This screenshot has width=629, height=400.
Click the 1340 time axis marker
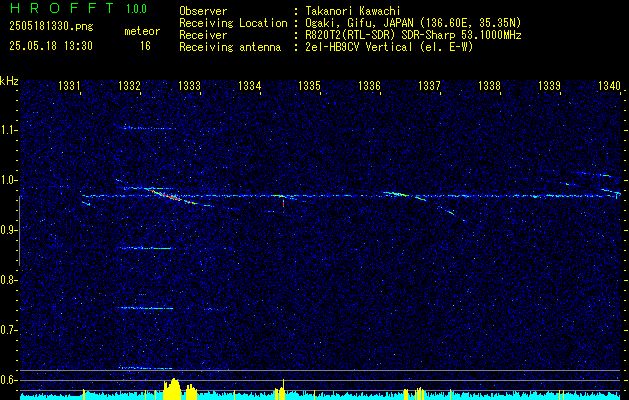(x=609, y=85)
